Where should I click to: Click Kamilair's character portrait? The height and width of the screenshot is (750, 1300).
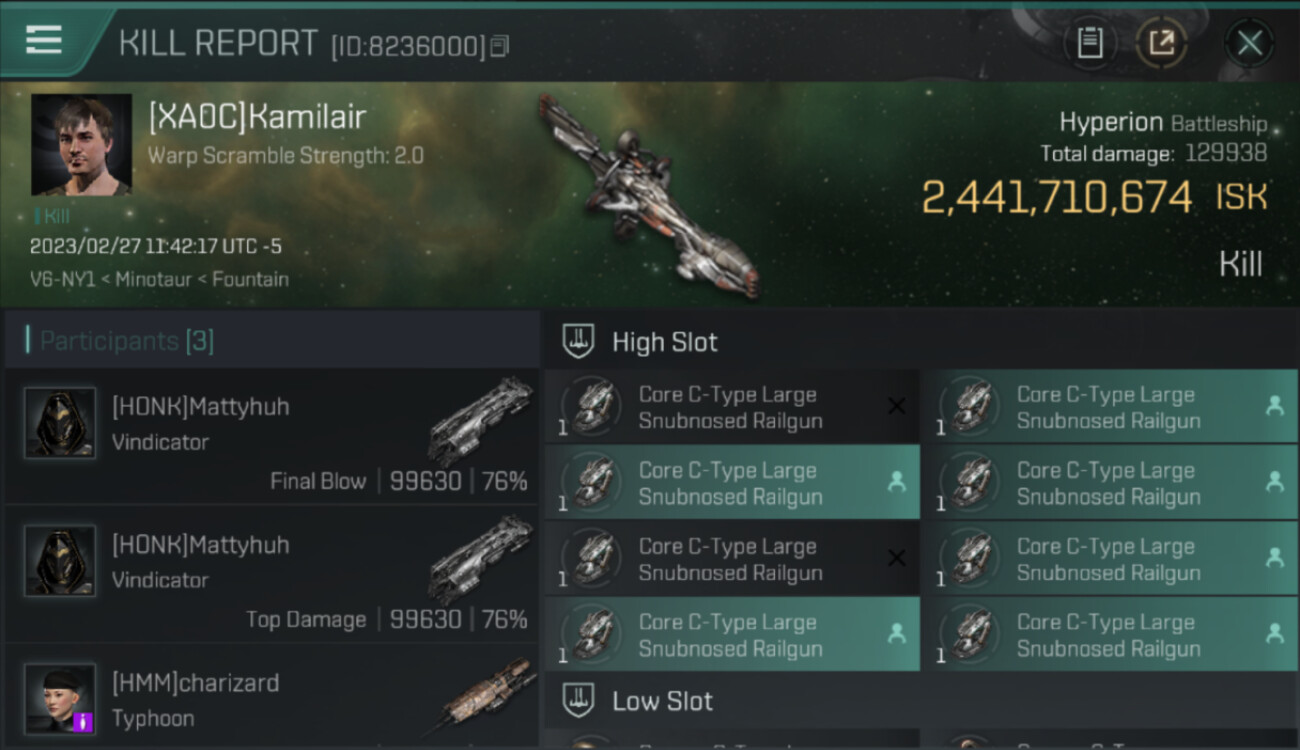pos(82,145)
